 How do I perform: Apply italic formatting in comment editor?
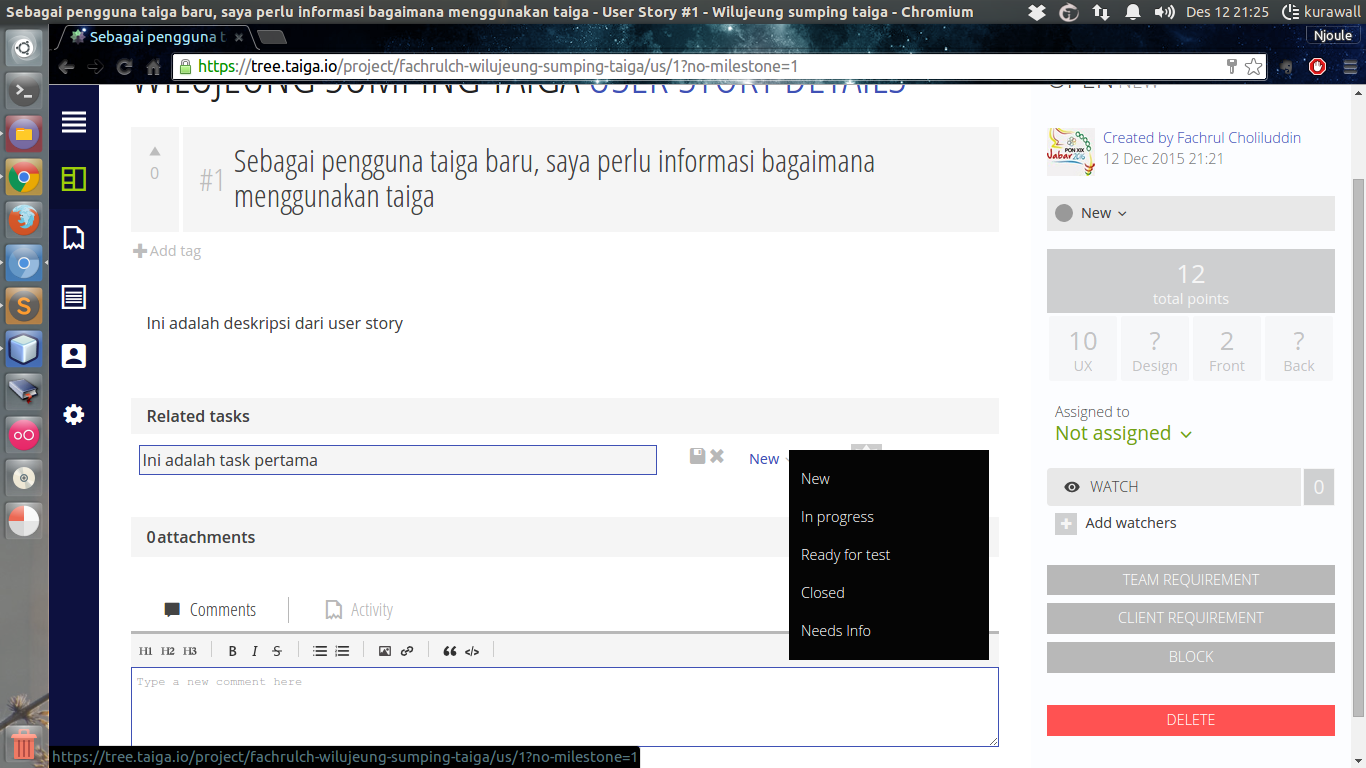coord(254,651)
